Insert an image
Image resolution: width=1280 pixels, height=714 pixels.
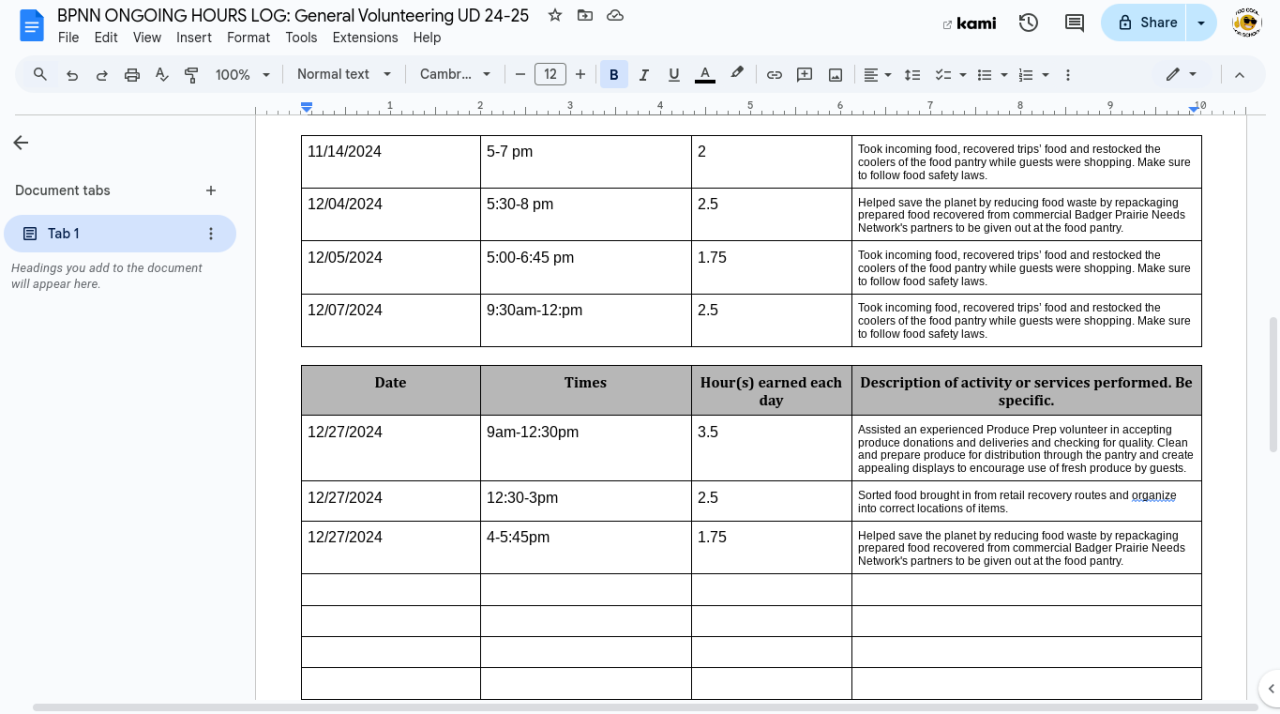835,74
